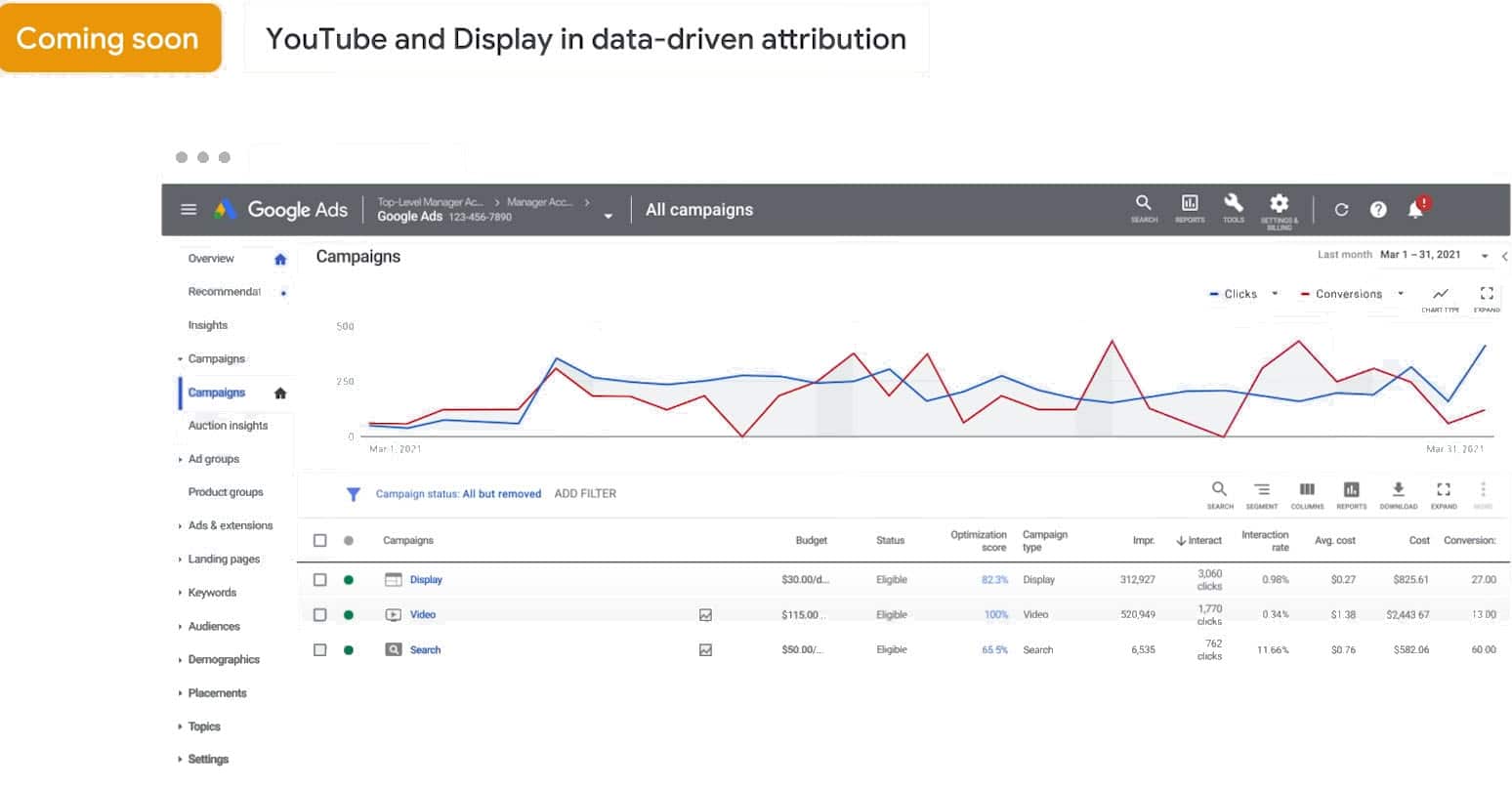Open Recommendations in the sidebar
This screenshot has width=1512, height=788.
point(225,292)
